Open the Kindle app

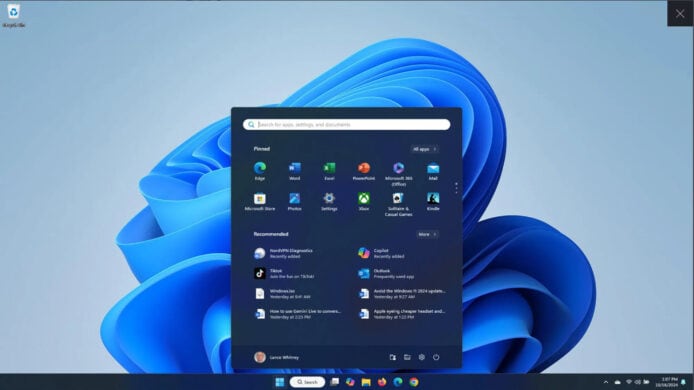(x=433, y=201)
